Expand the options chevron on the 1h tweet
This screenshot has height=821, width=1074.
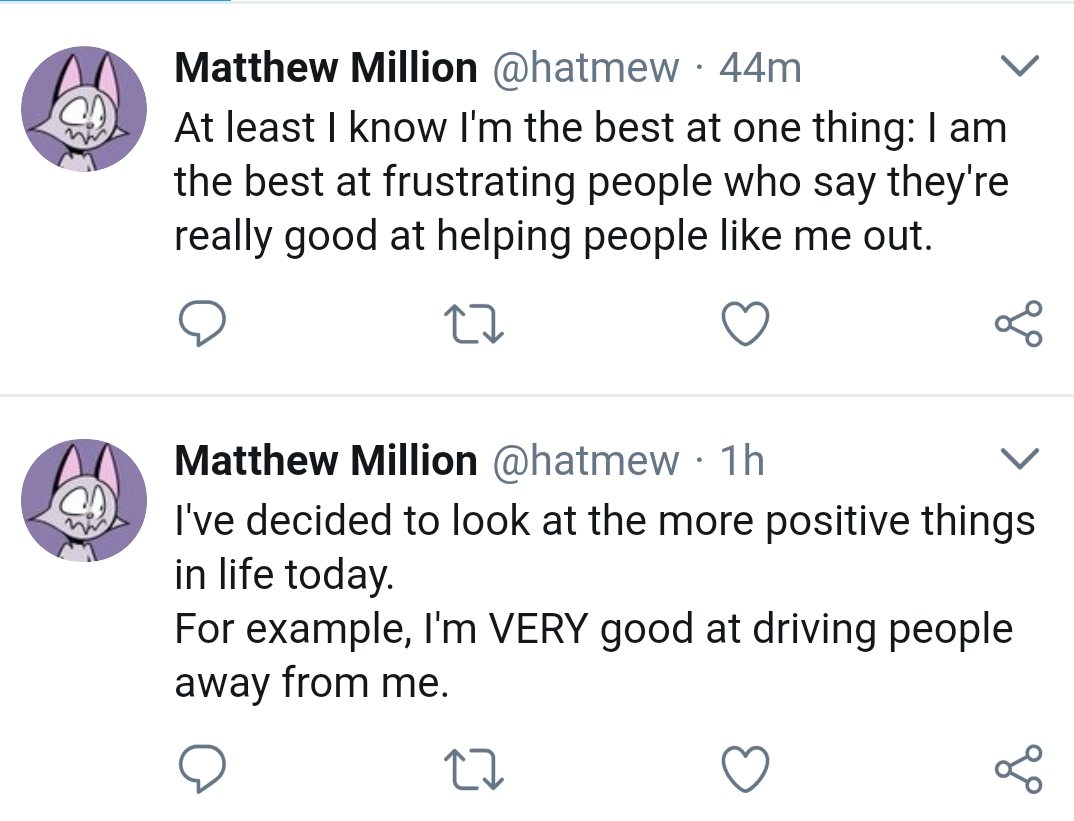tap(1020, 460)
